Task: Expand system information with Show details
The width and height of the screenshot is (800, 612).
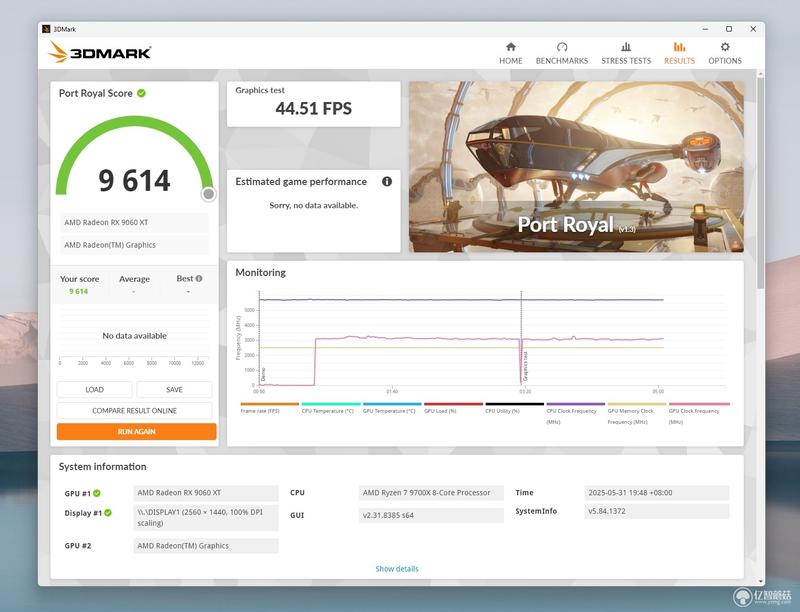Action: tap(397, 569)
